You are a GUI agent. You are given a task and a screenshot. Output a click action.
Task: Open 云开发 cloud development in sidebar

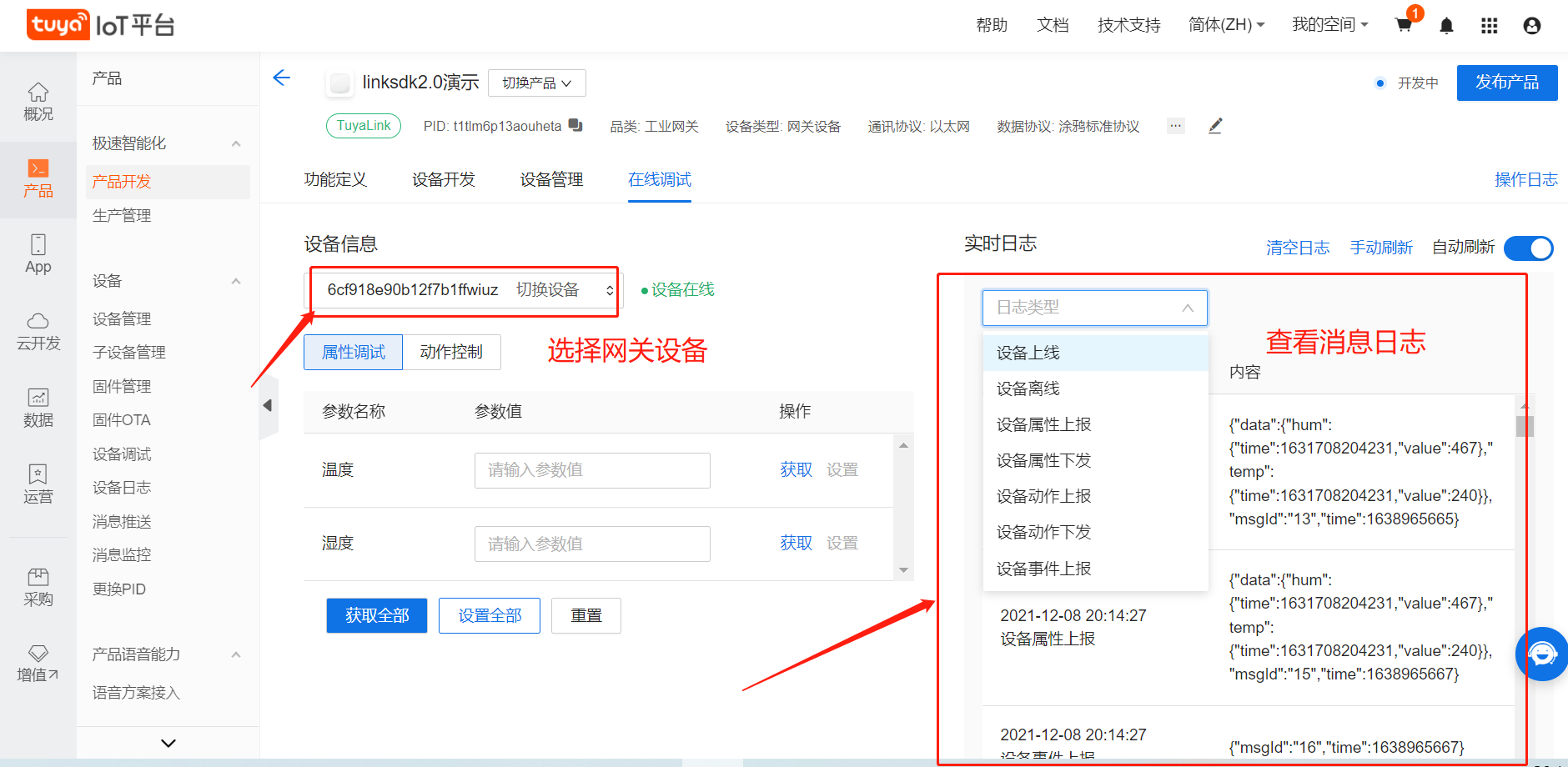38,332
